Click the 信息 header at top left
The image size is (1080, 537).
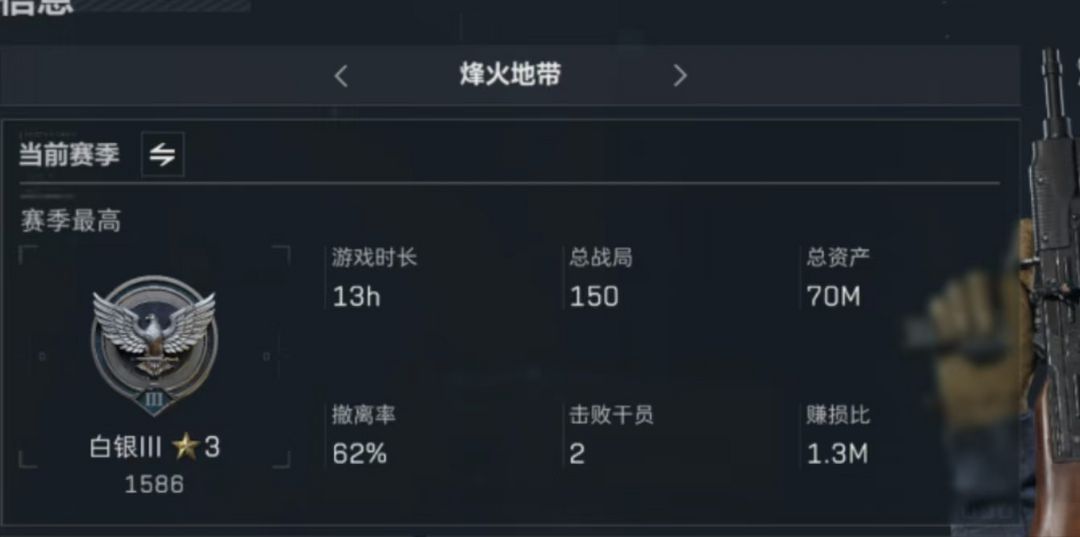[x=36, y=7]
